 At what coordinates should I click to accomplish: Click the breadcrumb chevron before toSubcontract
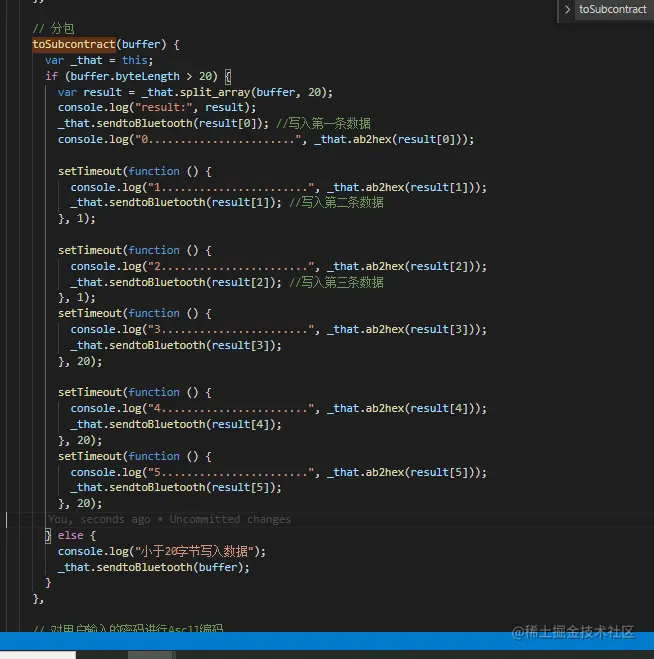[x=567, y=9]
